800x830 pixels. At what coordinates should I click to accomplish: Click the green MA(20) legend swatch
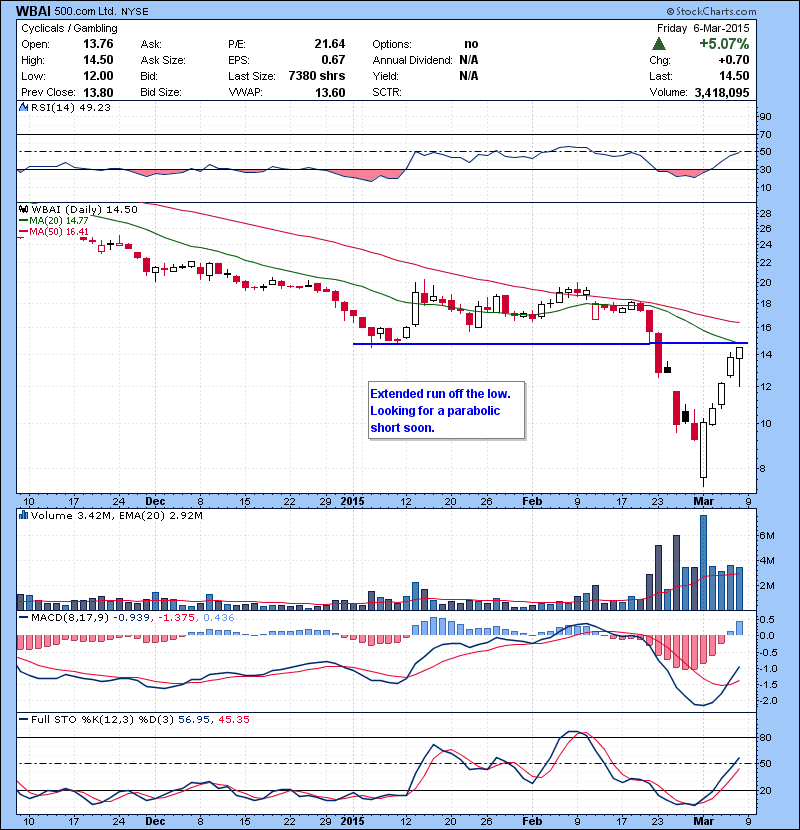pos(23,220)
